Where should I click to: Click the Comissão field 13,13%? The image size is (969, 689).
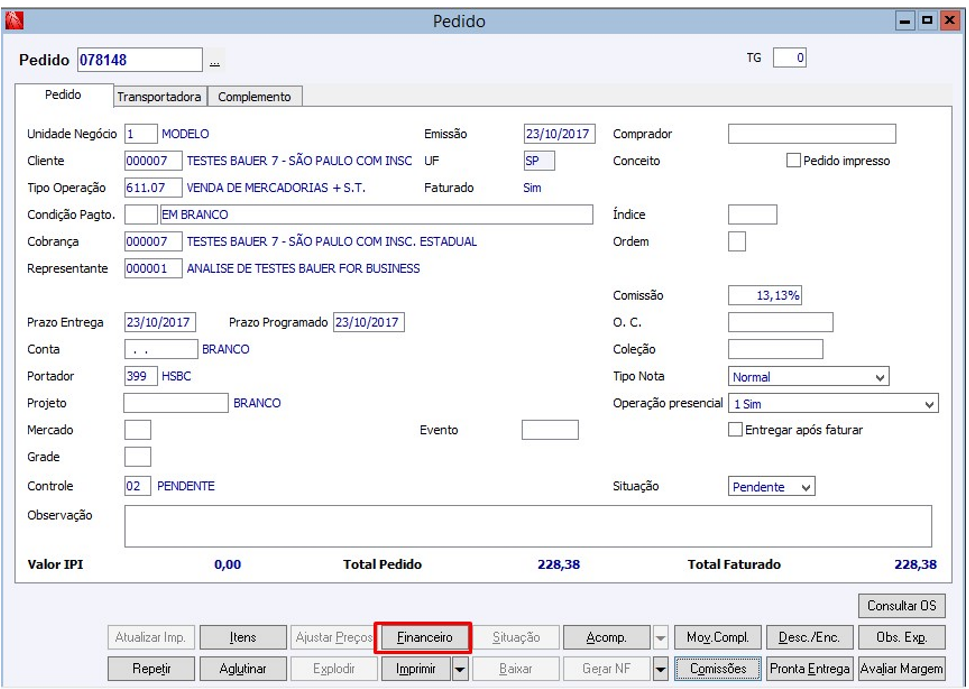pos(765,295)
